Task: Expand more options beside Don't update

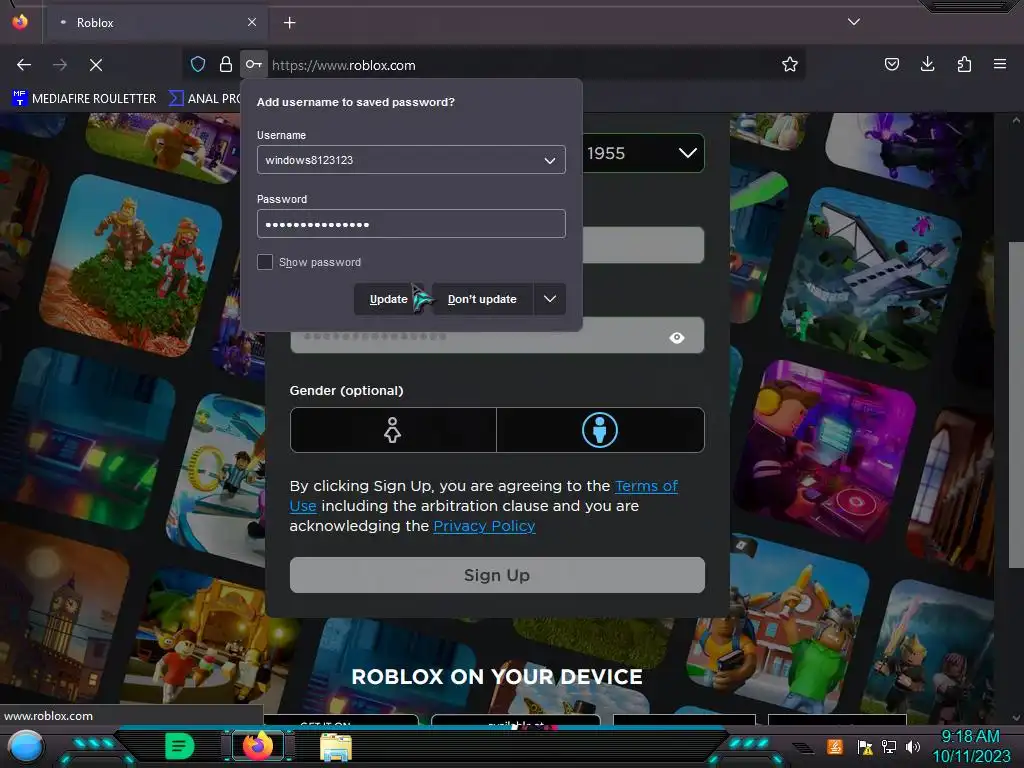Action: click(x=550, y=299)
